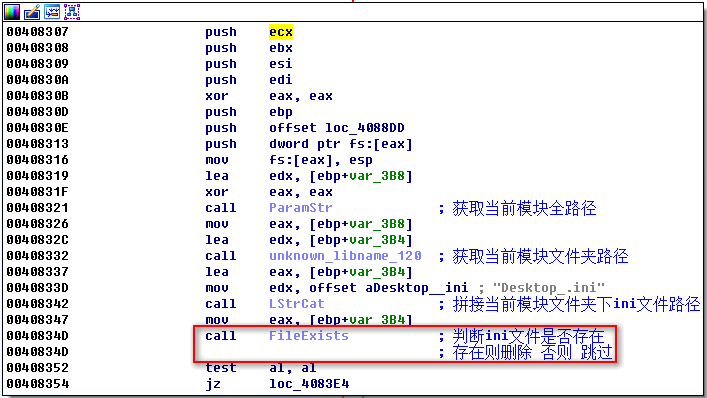The image size is (707, 398).
Task: Click the "fs:[eax], esp" operand
Action: [321, 160]
